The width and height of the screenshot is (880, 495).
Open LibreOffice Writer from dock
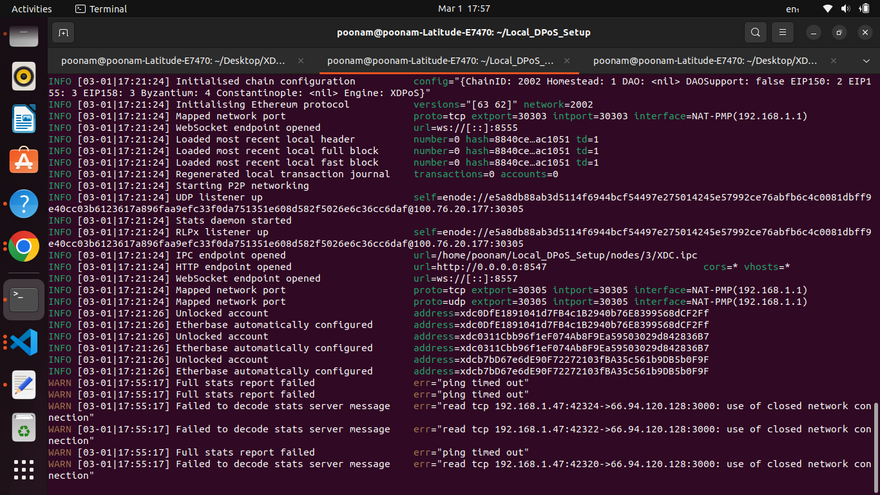point(24,119)
